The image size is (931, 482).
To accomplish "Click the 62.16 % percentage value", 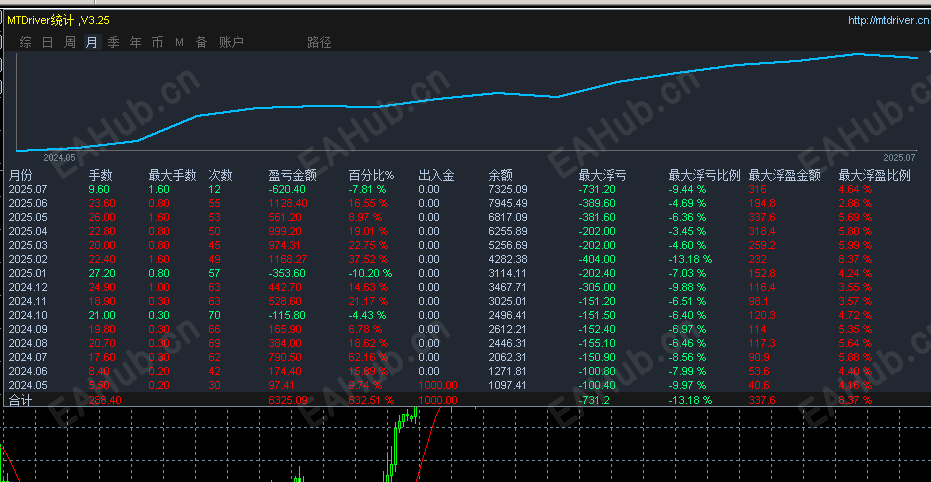I will (368, 357).
